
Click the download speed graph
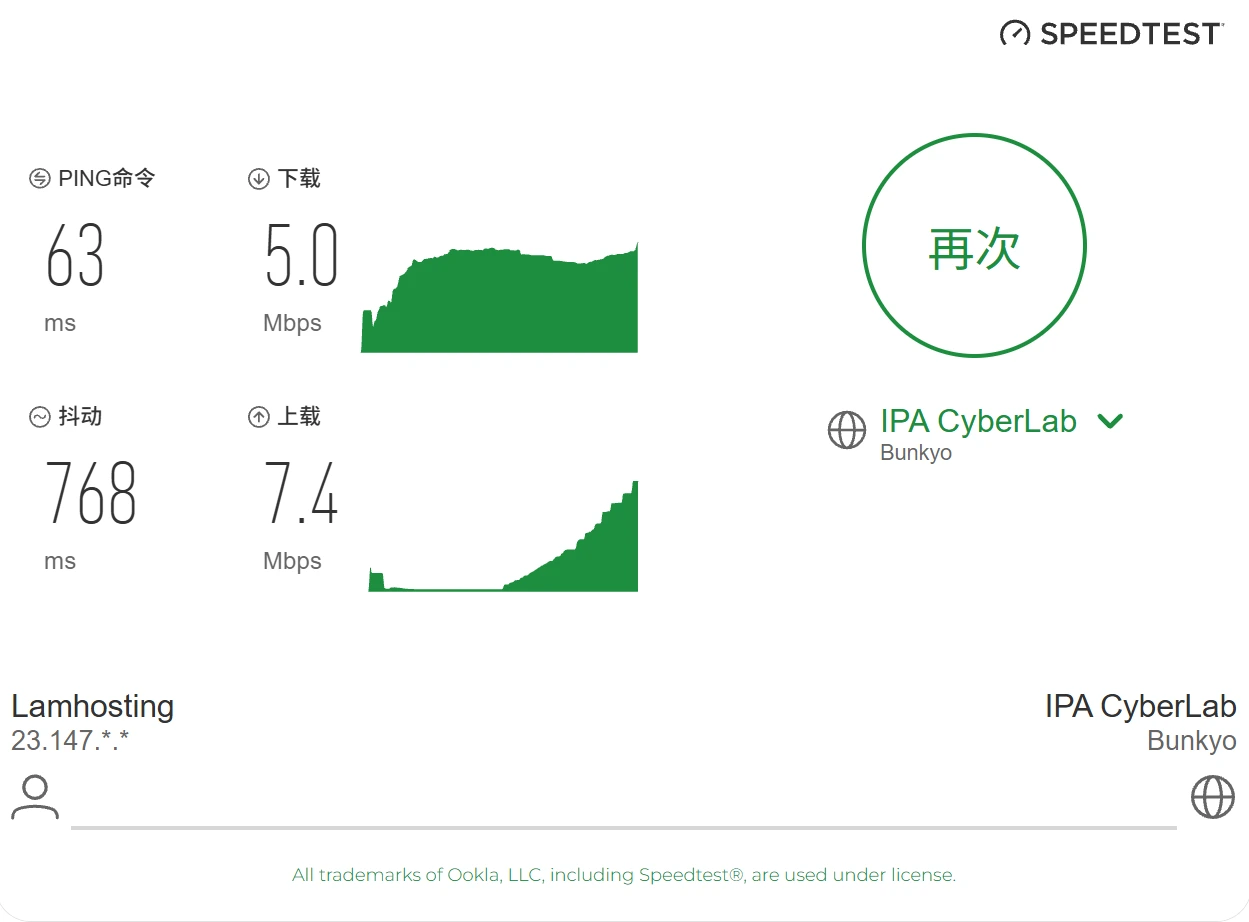(499, 298)
